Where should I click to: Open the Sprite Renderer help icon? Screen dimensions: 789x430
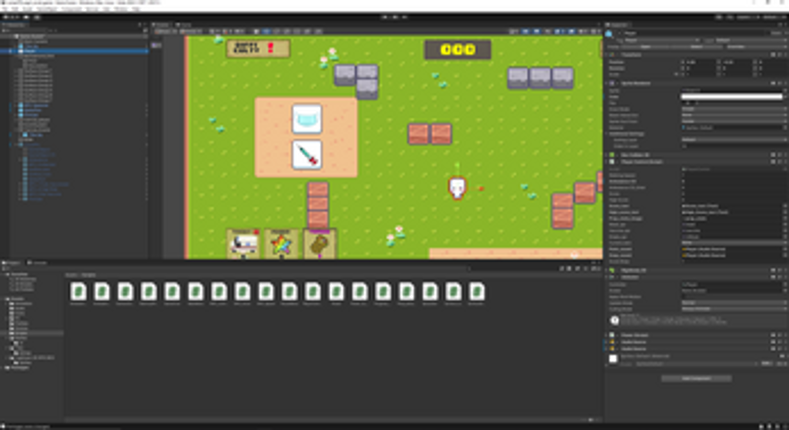[x=773, y=83]
